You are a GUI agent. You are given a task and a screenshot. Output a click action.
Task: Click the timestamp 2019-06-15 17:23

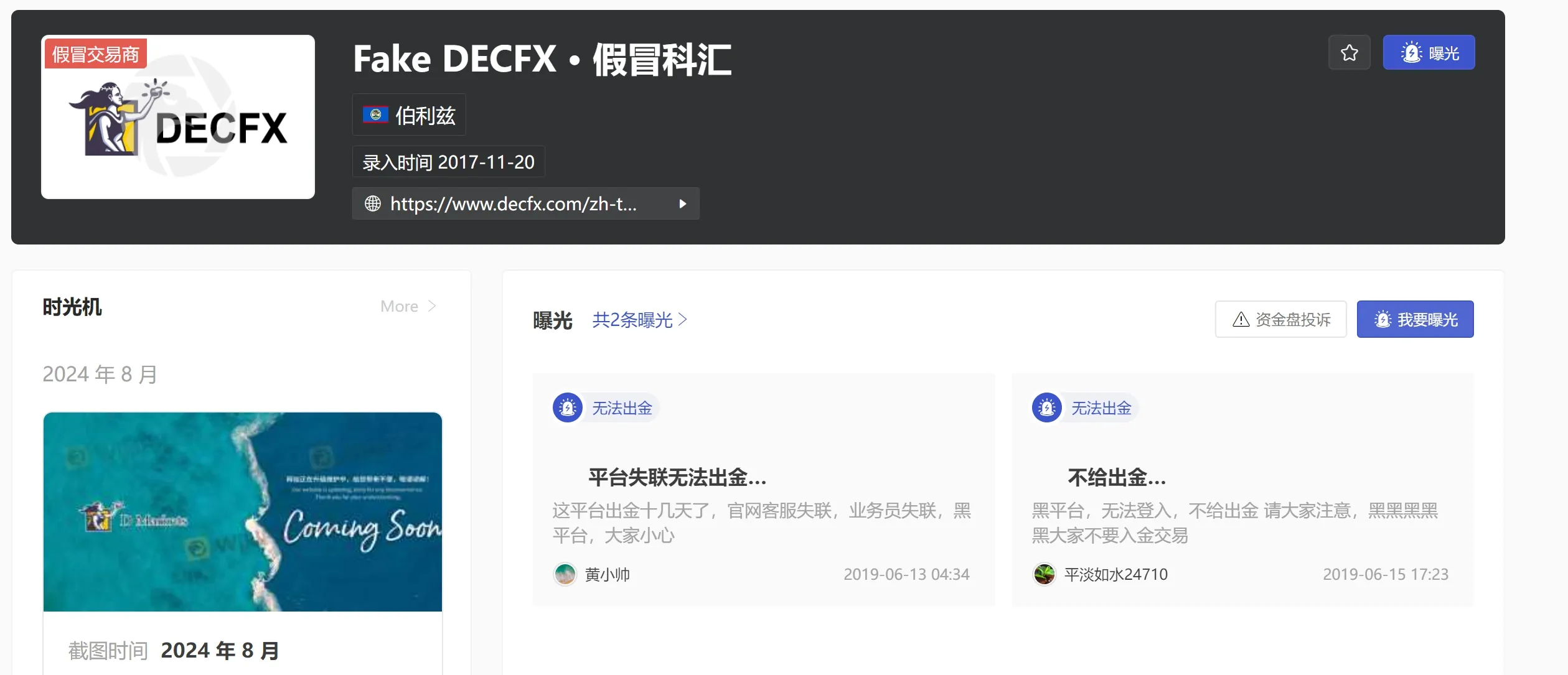click(1386, 575)
